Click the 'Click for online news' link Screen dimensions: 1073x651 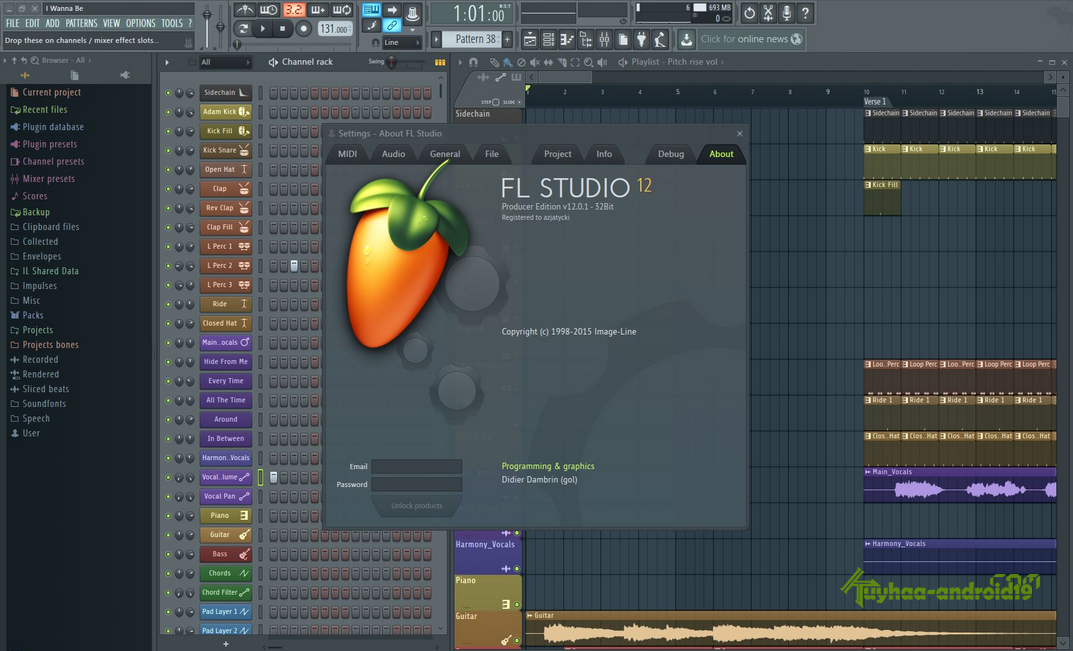744,39
